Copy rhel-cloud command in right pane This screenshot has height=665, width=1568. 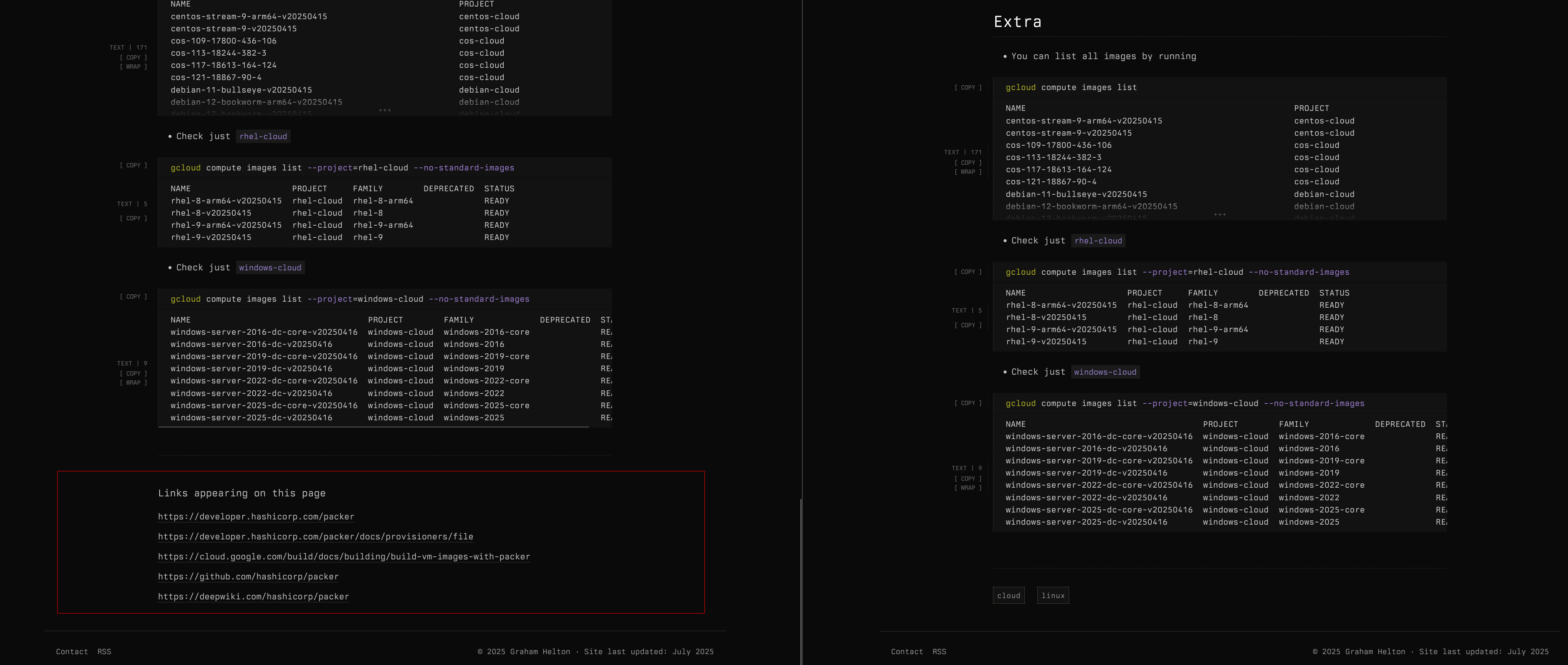pyautogui.click(x=968, y=272)
